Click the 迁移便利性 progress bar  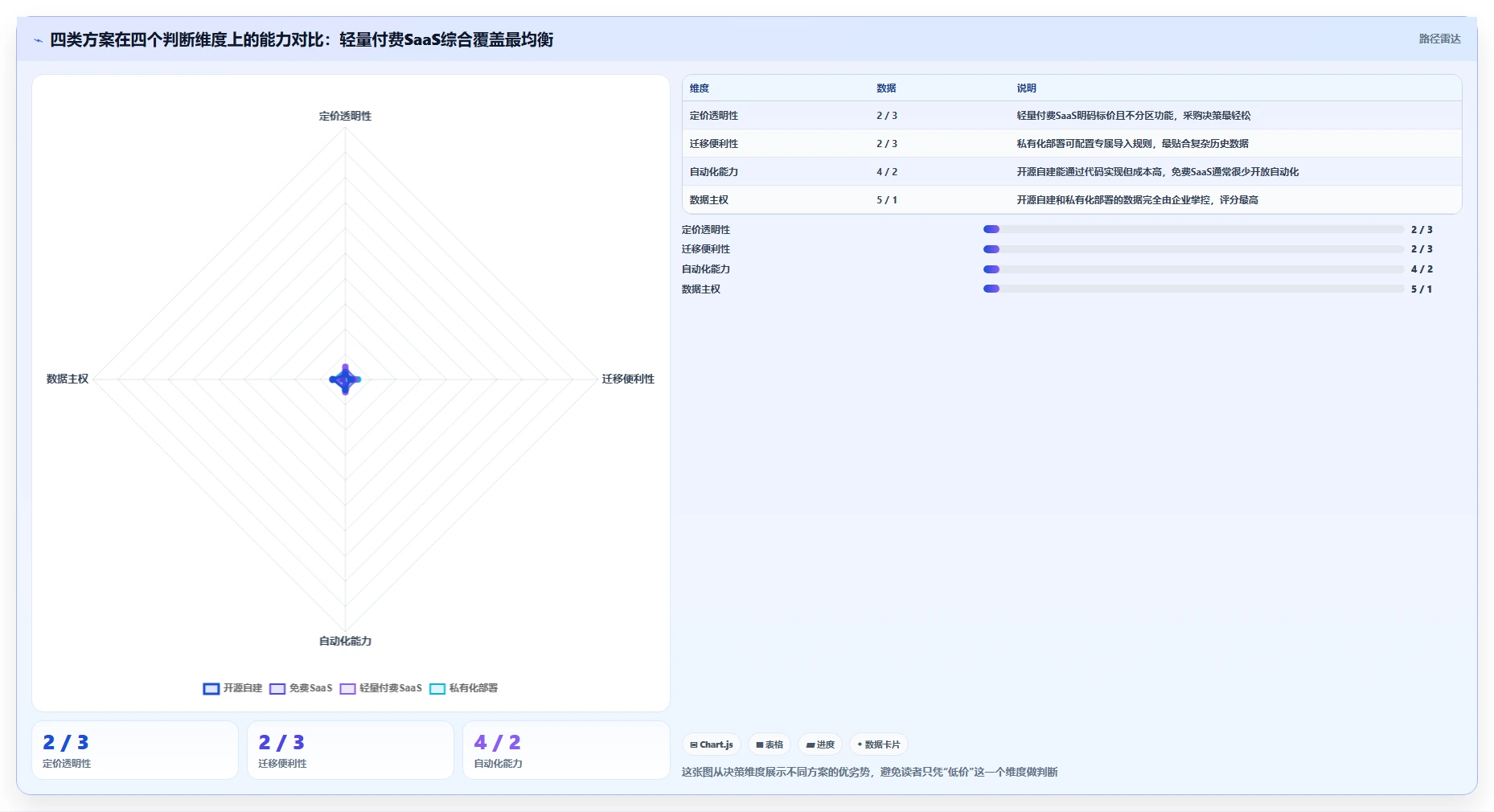(1193, 249)
